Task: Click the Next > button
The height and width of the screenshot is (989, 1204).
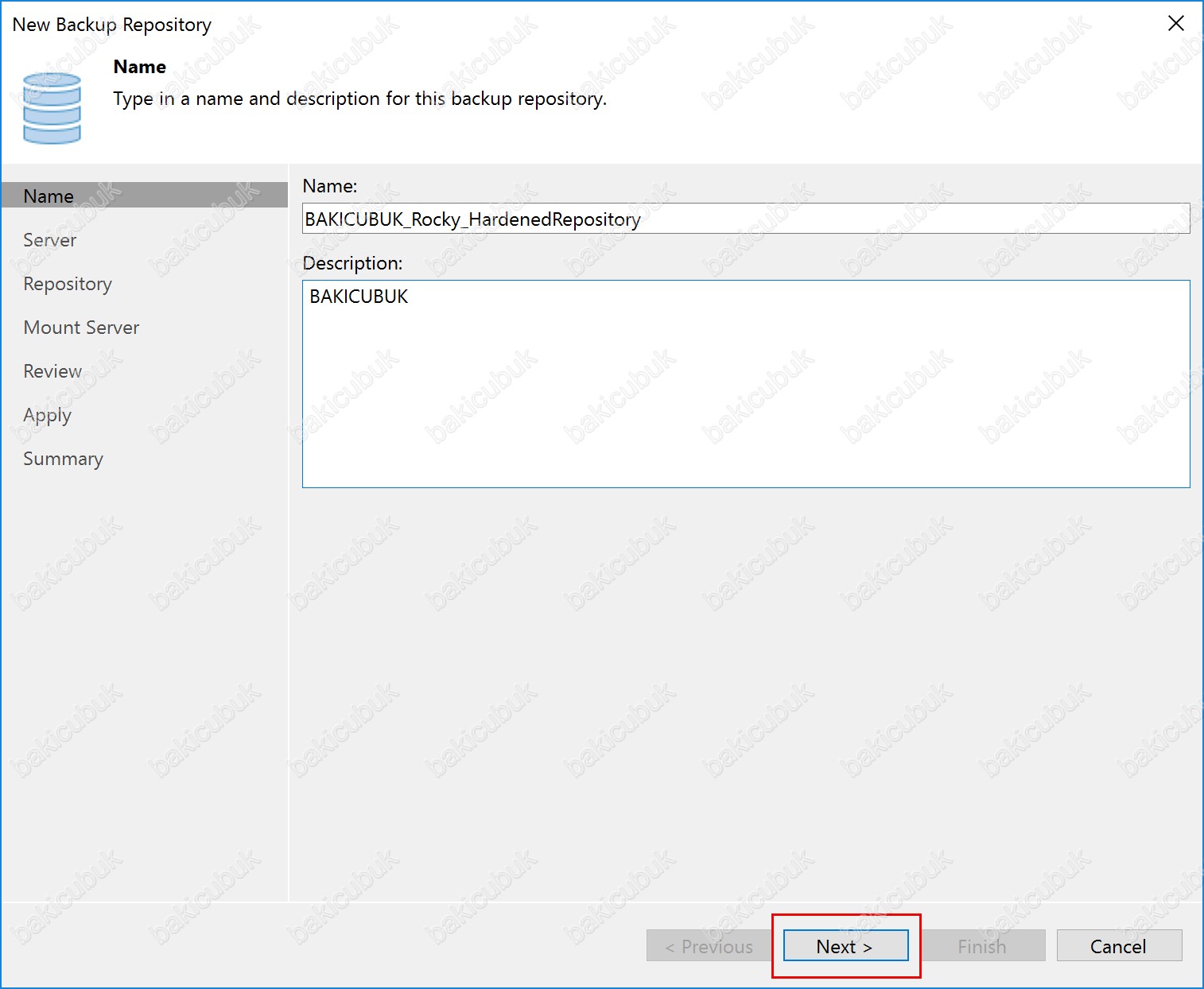Action: tap(845, 945)
